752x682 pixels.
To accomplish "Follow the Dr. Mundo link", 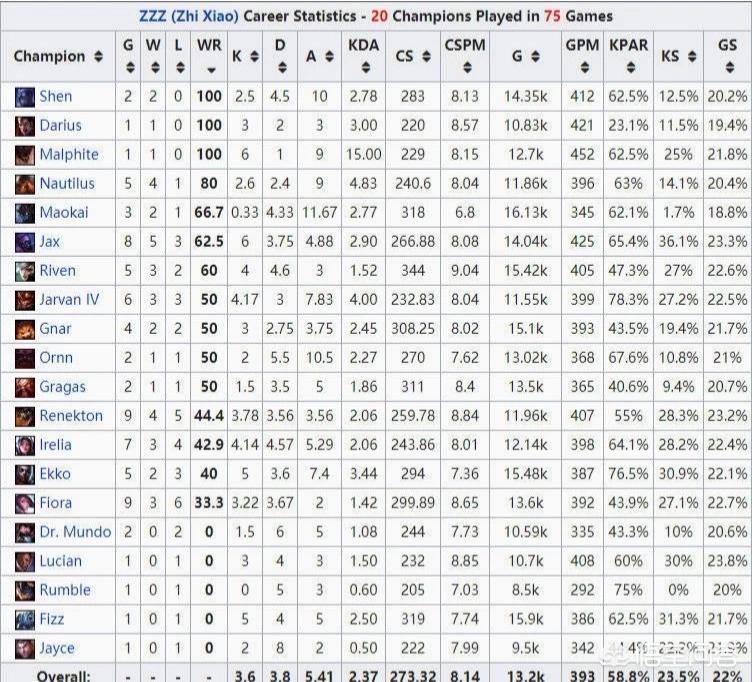I will 75,532.
